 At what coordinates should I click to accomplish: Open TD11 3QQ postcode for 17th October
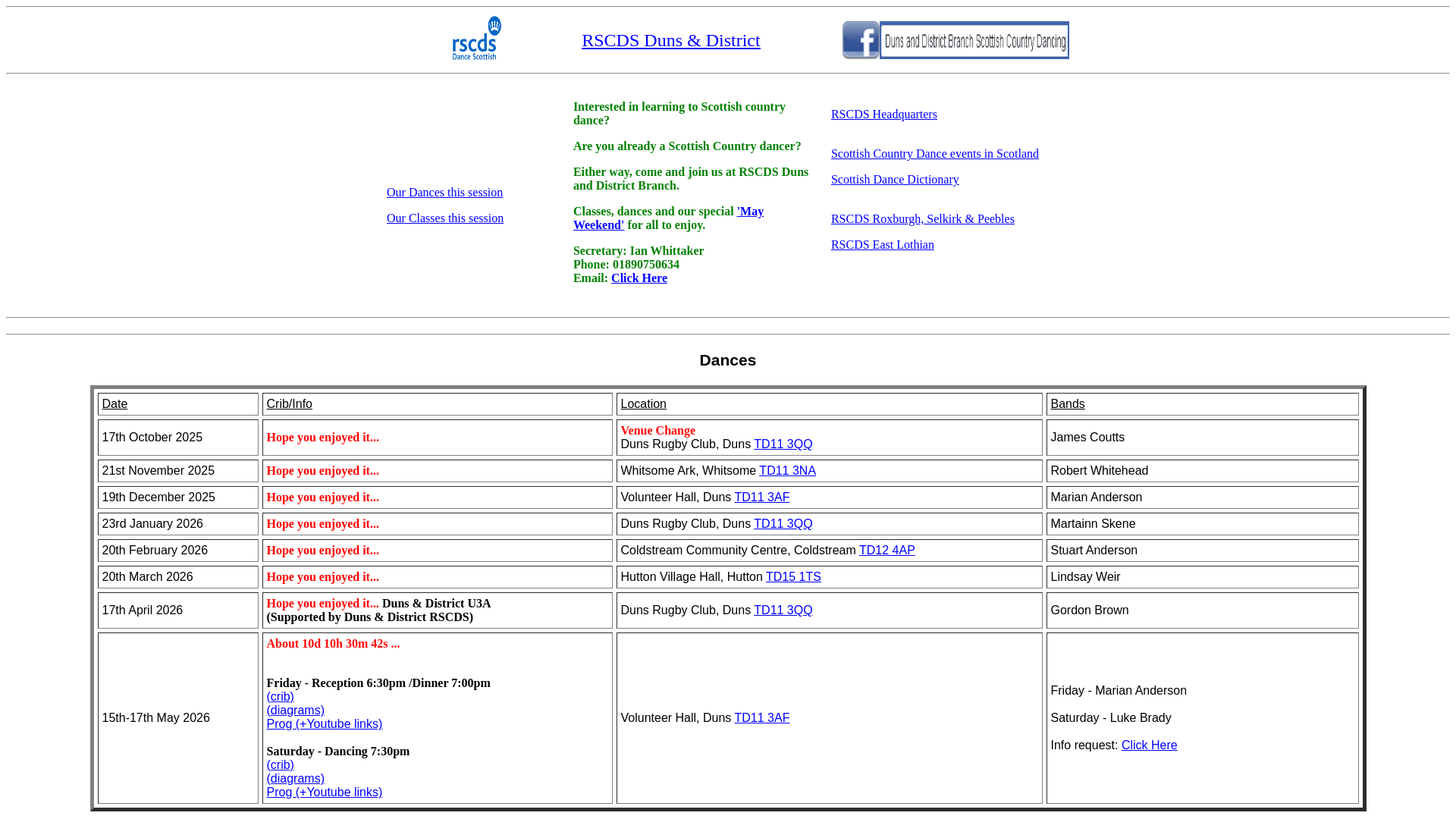pyautogui.click(x=783, y=444)
